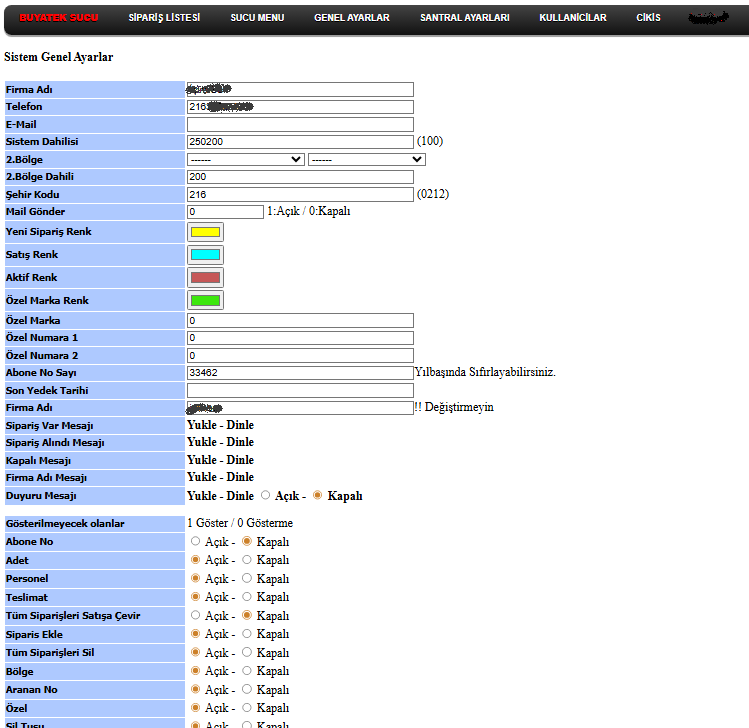
Task: Click Yukle - Dinle for Sipariş Var Mesajı
Action: click(x=220, y=425)
